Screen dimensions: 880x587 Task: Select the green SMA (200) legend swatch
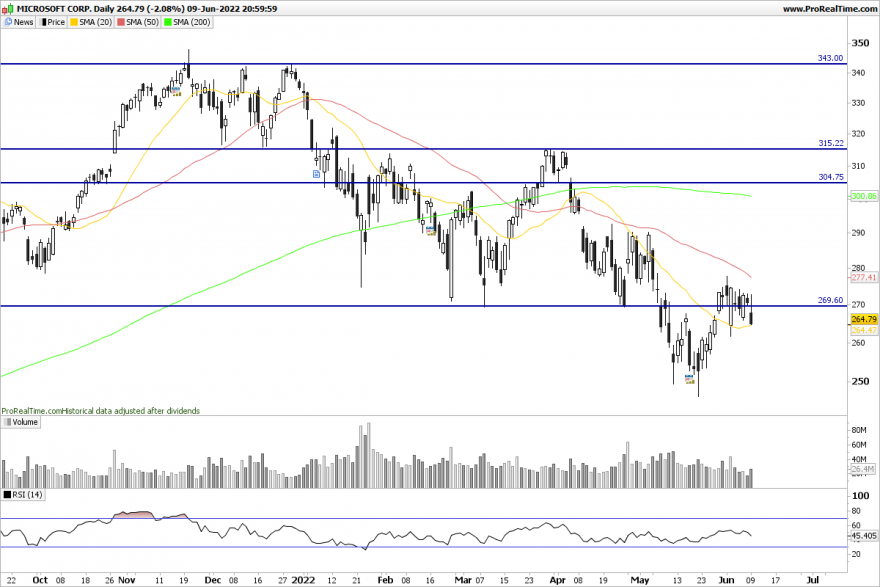tap(167, 22)
